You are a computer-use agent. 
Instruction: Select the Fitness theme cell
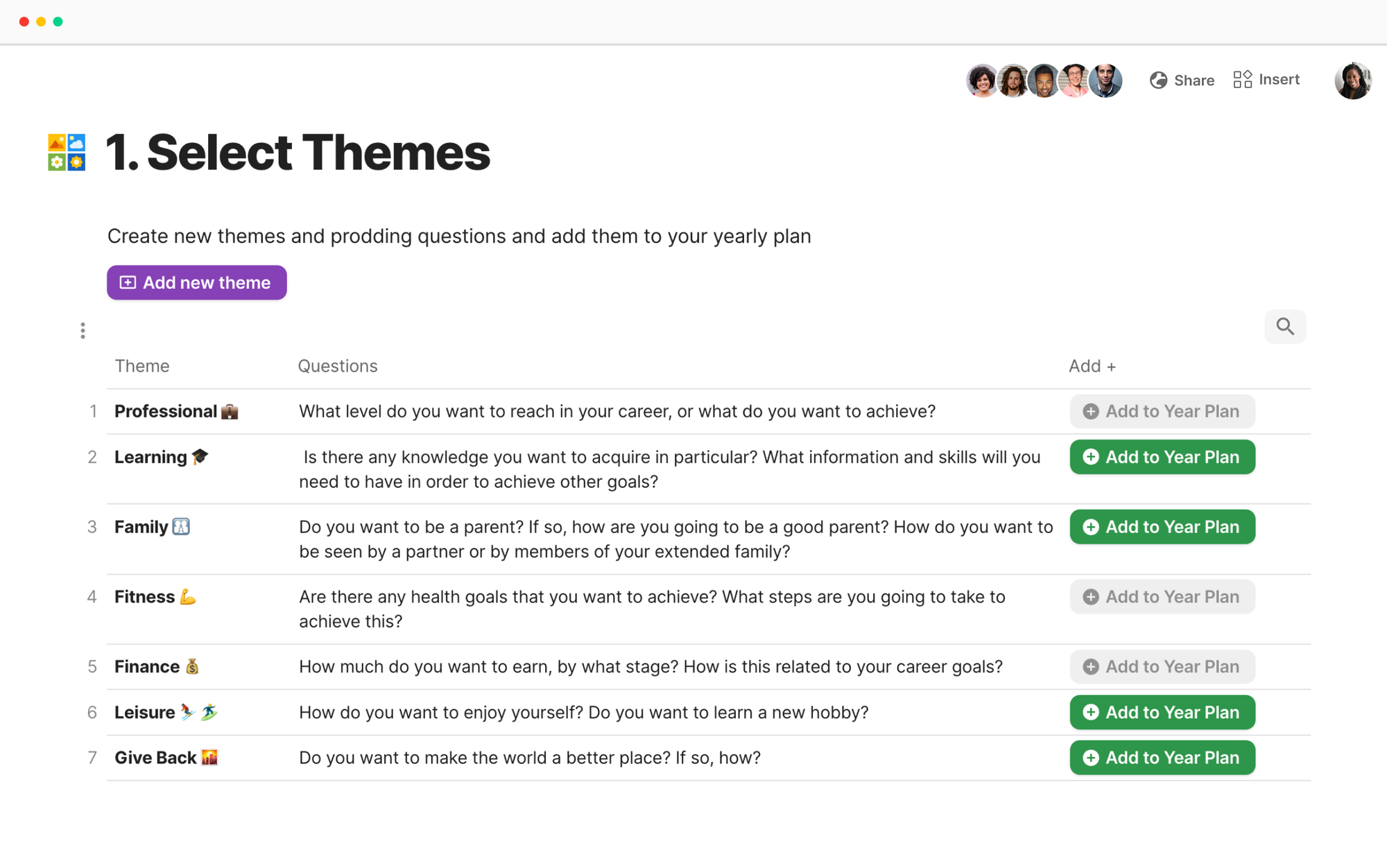pyautogui.click(x=145, y=597)
